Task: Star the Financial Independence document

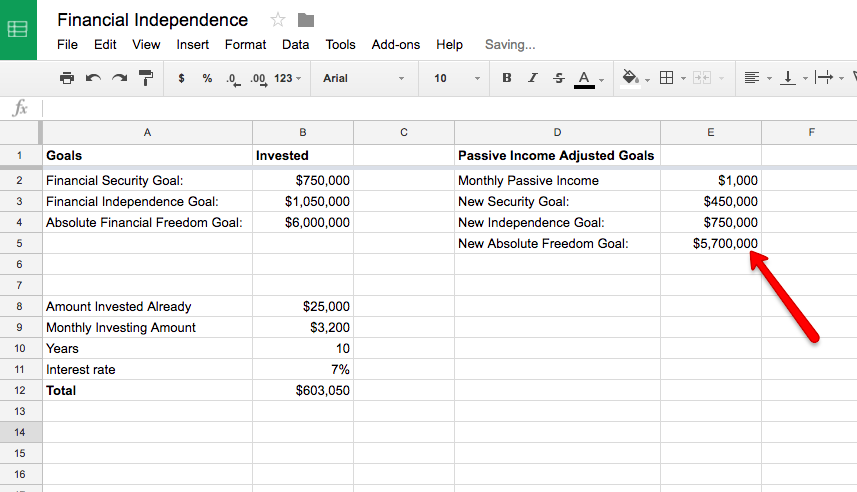Action: (x=278, y=20)
